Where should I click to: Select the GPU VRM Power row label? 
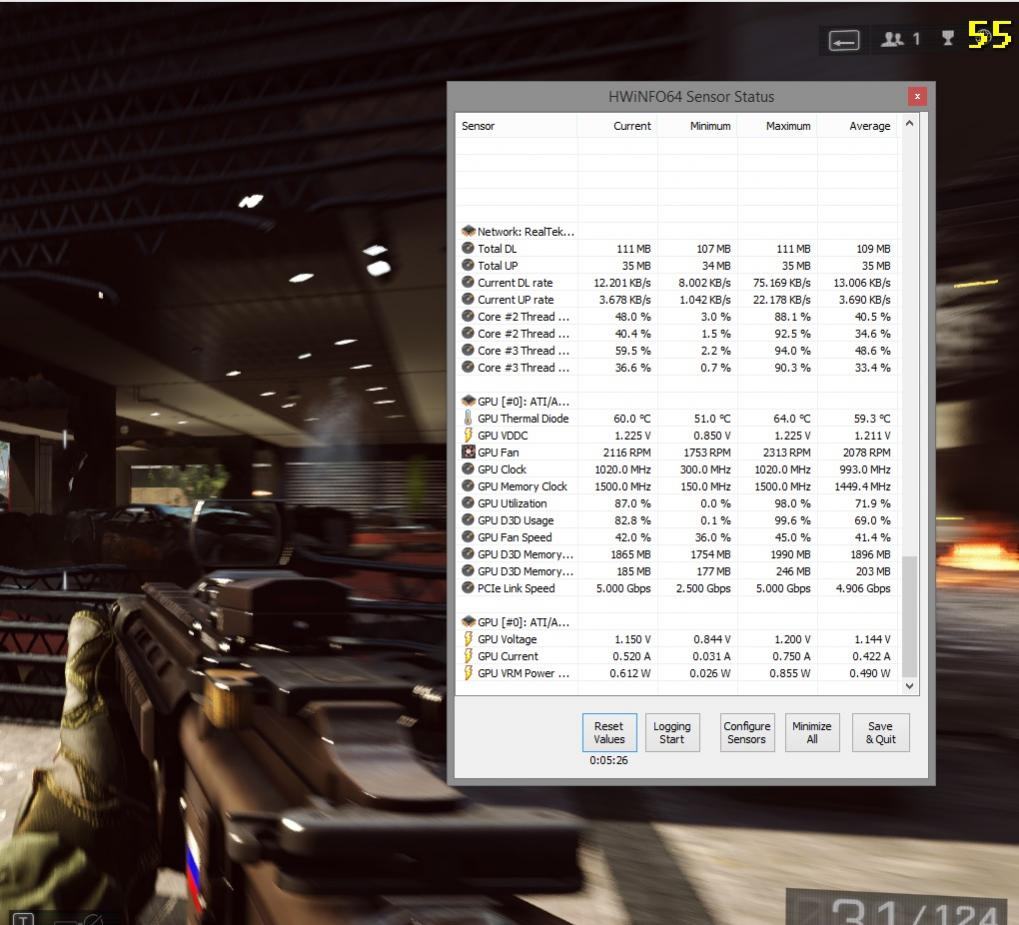(523, 673)
